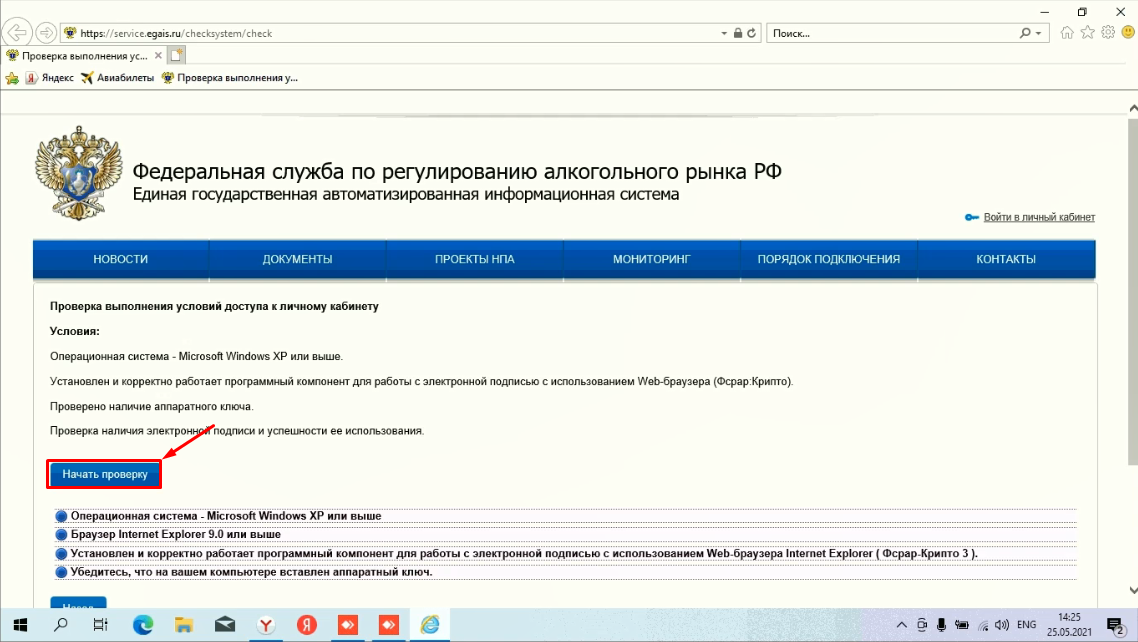The width and height of the screenshot is (1138, 642).
Task: Open Task View on taskbar
Action: click(101, 625)
